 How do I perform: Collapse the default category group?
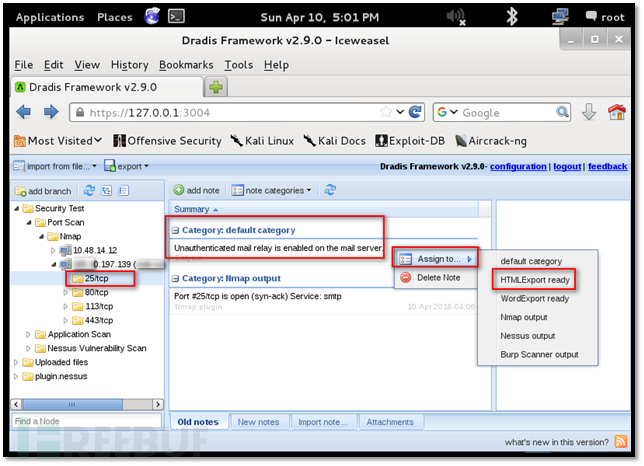point(175,230)
